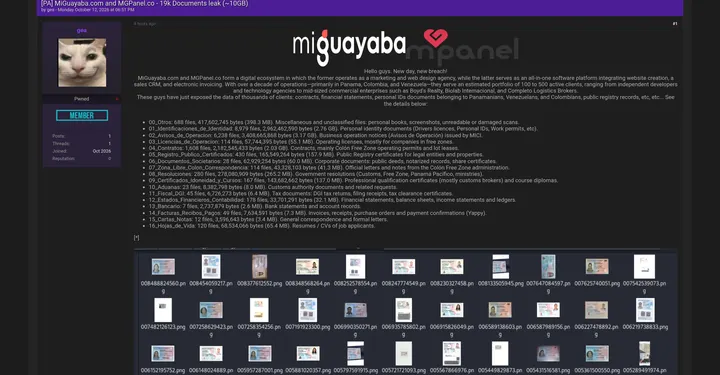
Task: Open file icon 007647084597.png
Action: 548,267
